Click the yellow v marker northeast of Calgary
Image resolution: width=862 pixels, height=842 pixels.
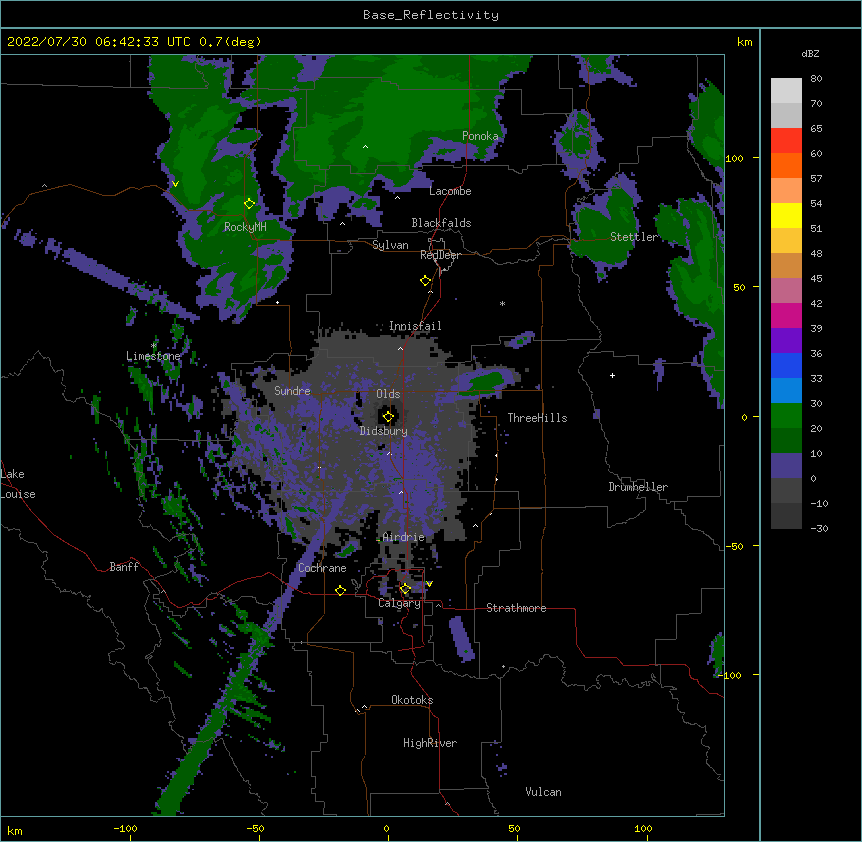coord(429,584)
